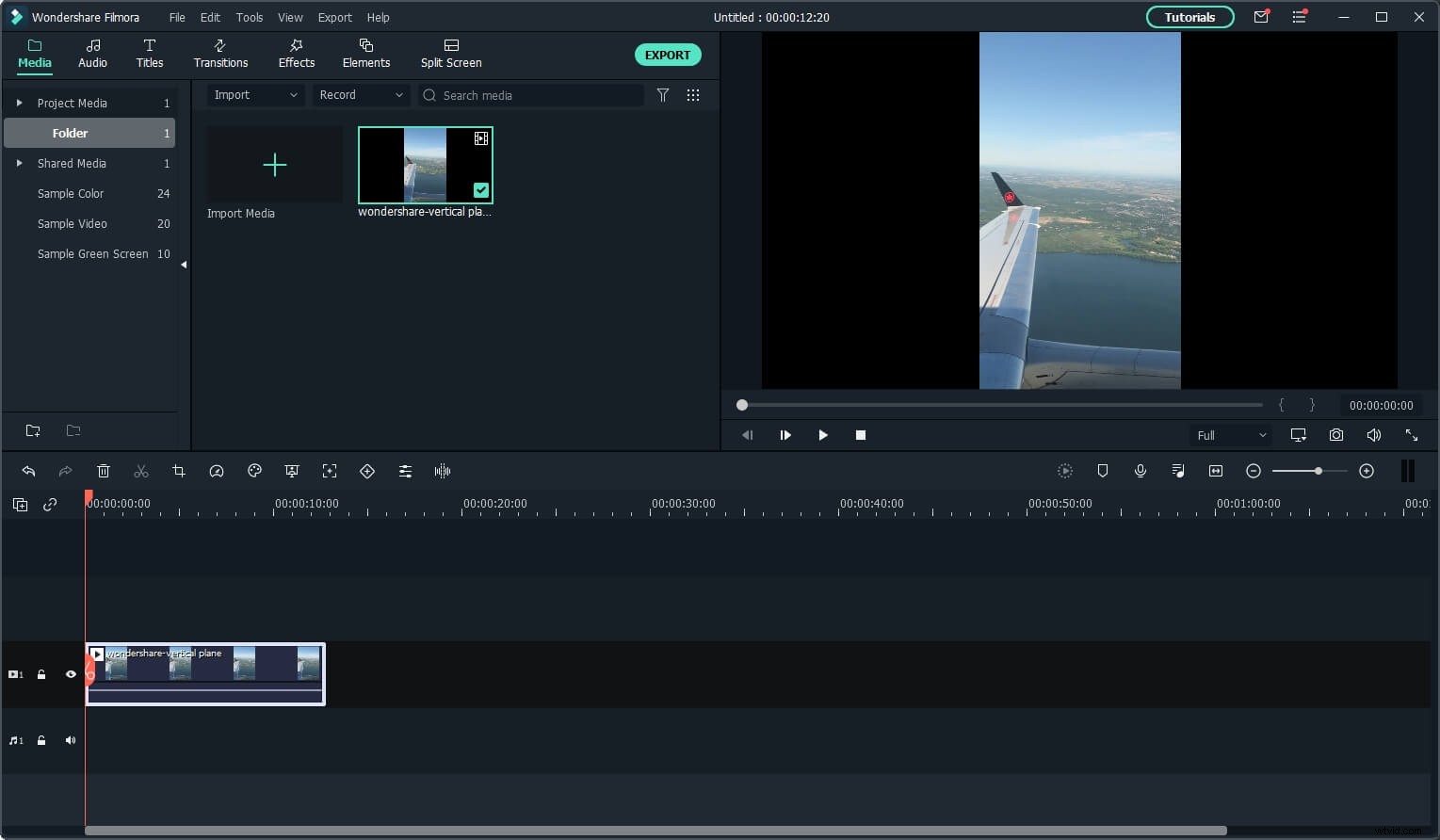Image resolution: width=1440 pixels, height=840 pixels.
Task: Open the Export menu in the menu bar
Action: tap(334, 17)
